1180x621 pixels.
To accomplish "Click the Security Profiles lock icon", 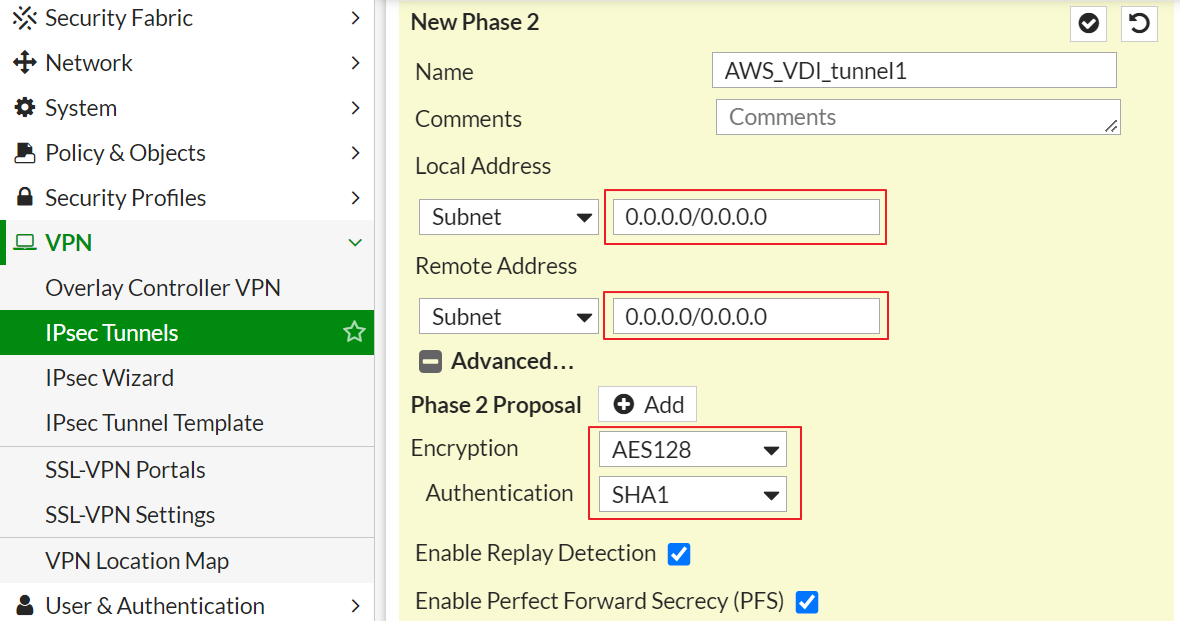I will click(25, 198).
